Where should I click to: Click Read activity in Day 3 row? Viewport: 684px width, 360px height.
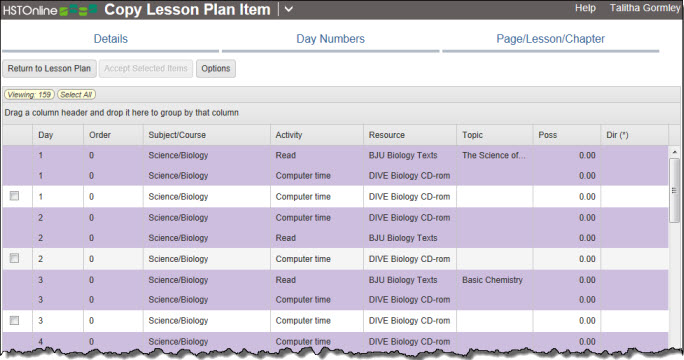click(286, 280)
